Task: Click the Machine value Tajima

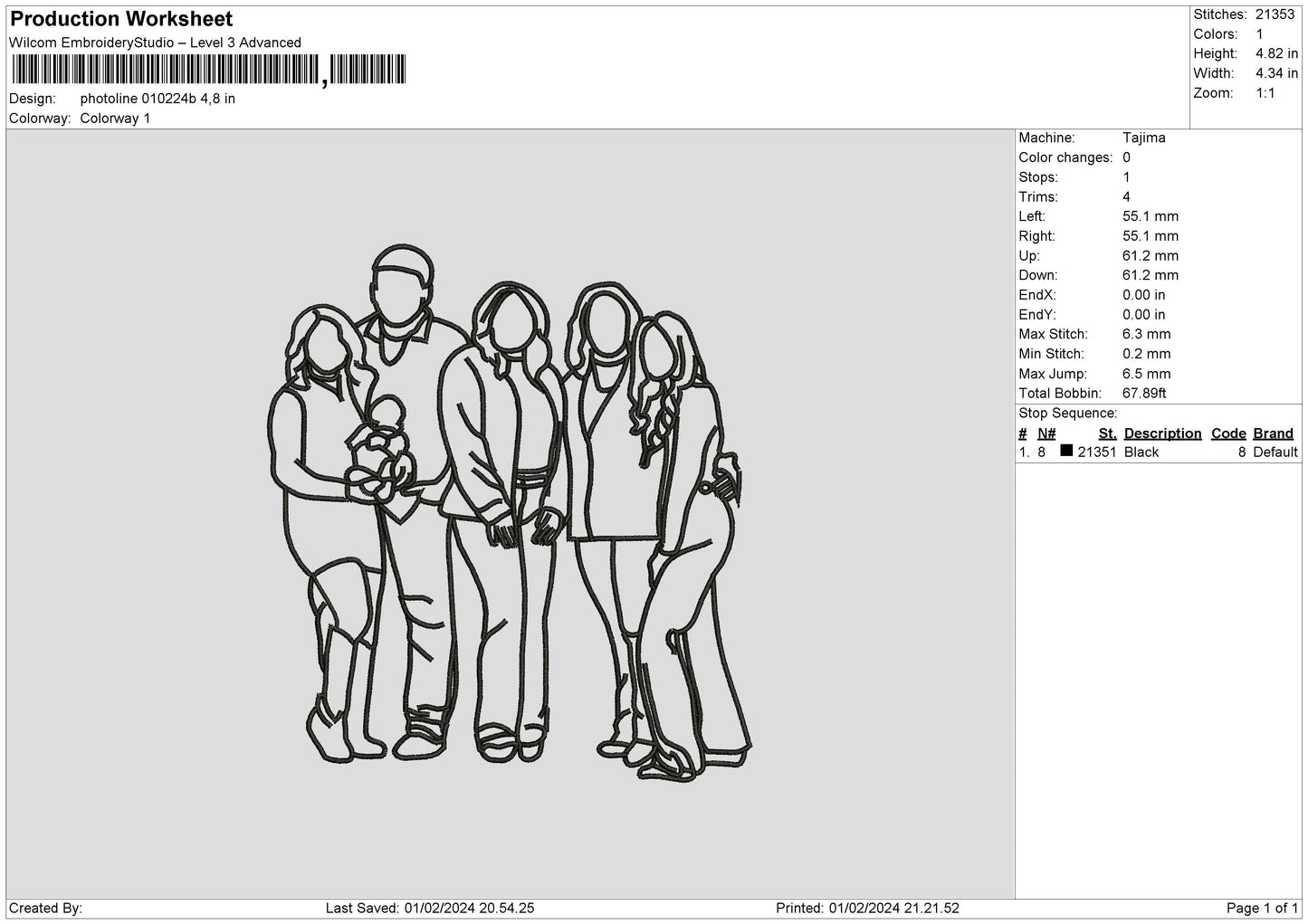Action: pyautogui.click(x=1144, y=138)
